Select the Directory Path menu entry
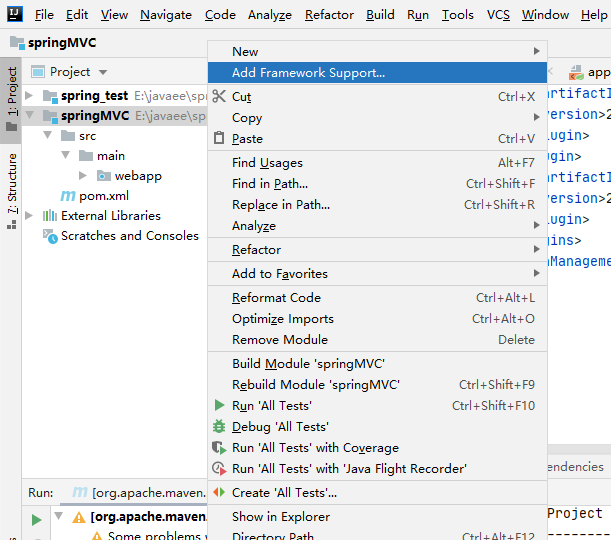611x540 pixels. click(x=377, y=535)
